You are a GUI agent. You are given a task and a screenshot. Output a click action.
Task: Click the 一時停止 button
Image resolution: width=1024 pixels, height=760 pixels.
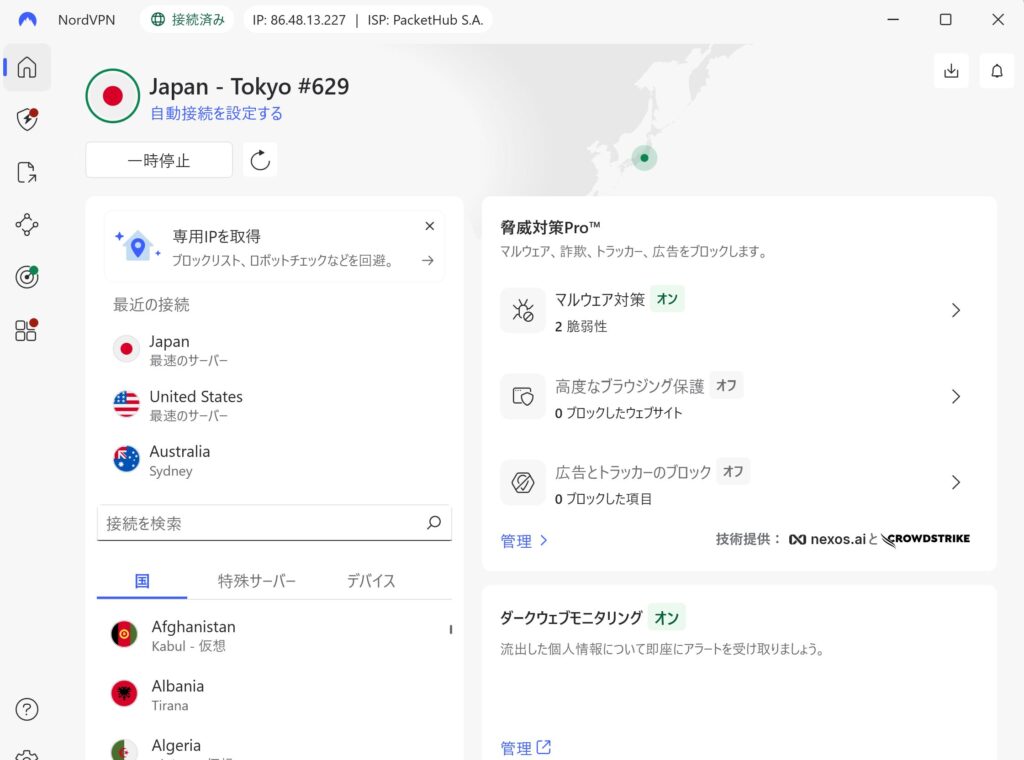click(158, 159)
